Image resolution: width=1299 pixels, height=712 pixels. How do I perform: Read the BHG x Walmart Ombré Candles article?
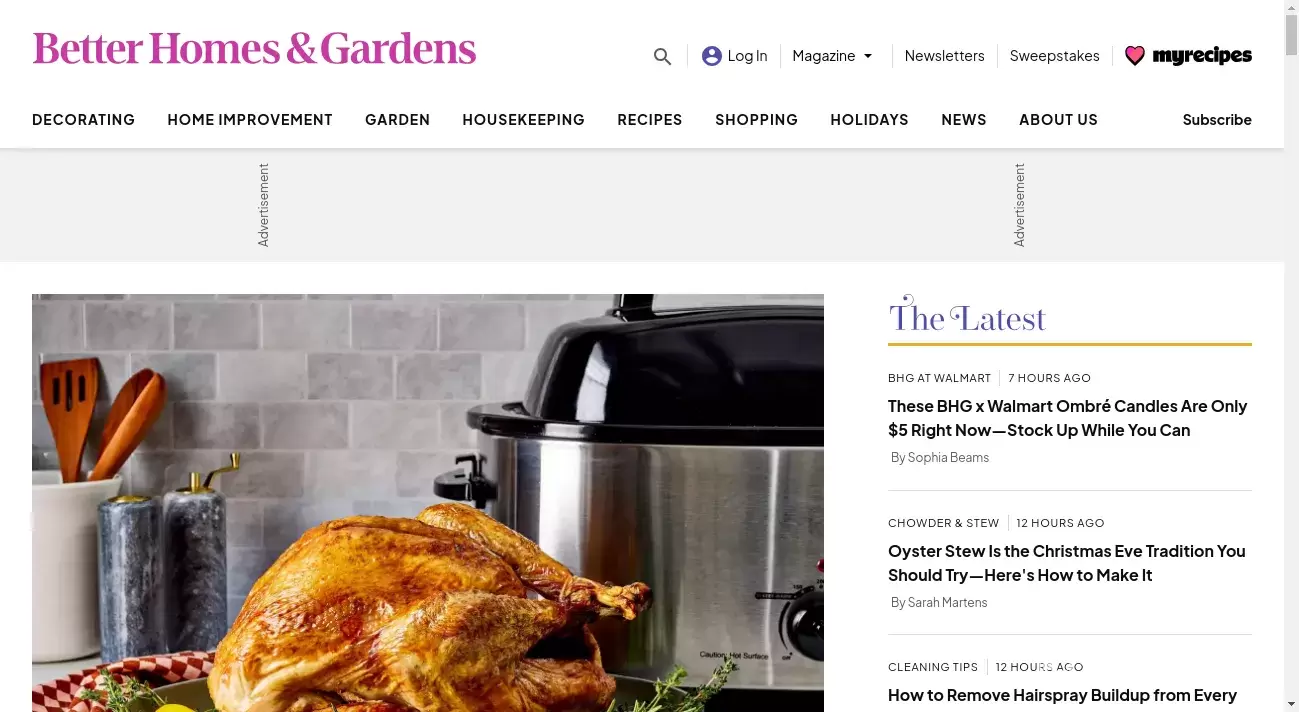1067,418
